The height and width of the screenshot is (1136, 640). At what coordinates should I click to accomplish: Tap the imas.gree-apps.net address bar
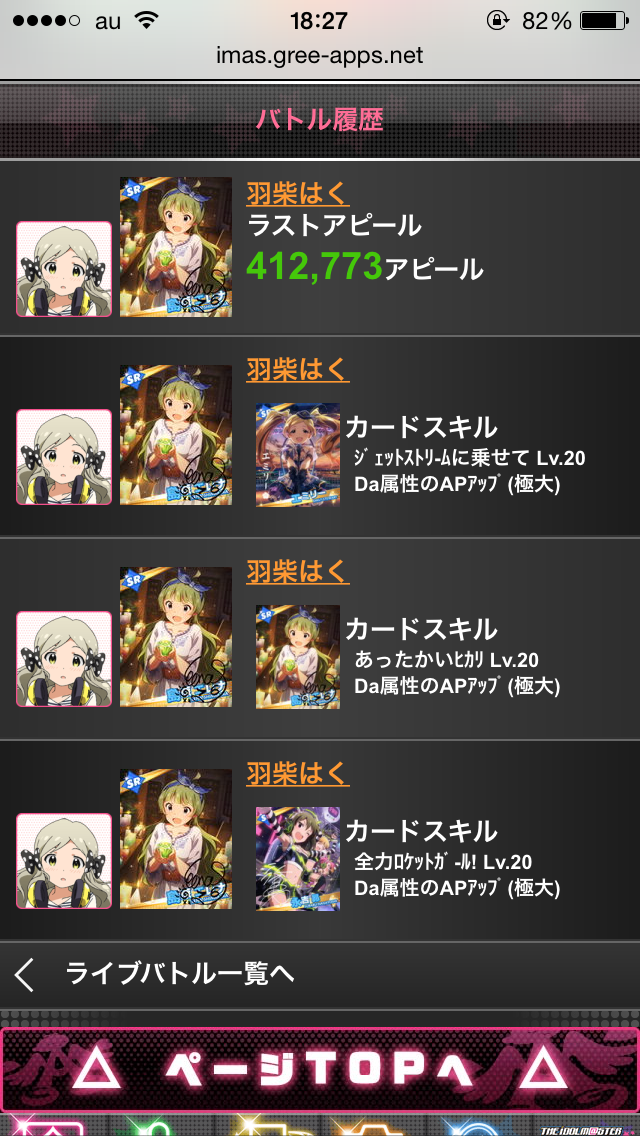pyautogui.click(x=320, y=55)
